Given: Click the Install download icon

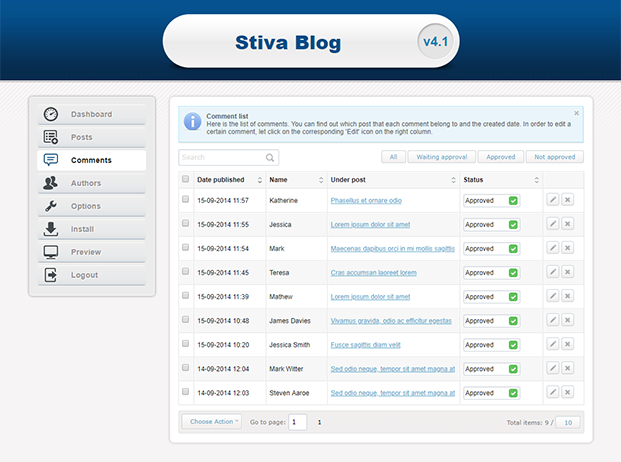Looking at the screenshot, I should [51, 229].
